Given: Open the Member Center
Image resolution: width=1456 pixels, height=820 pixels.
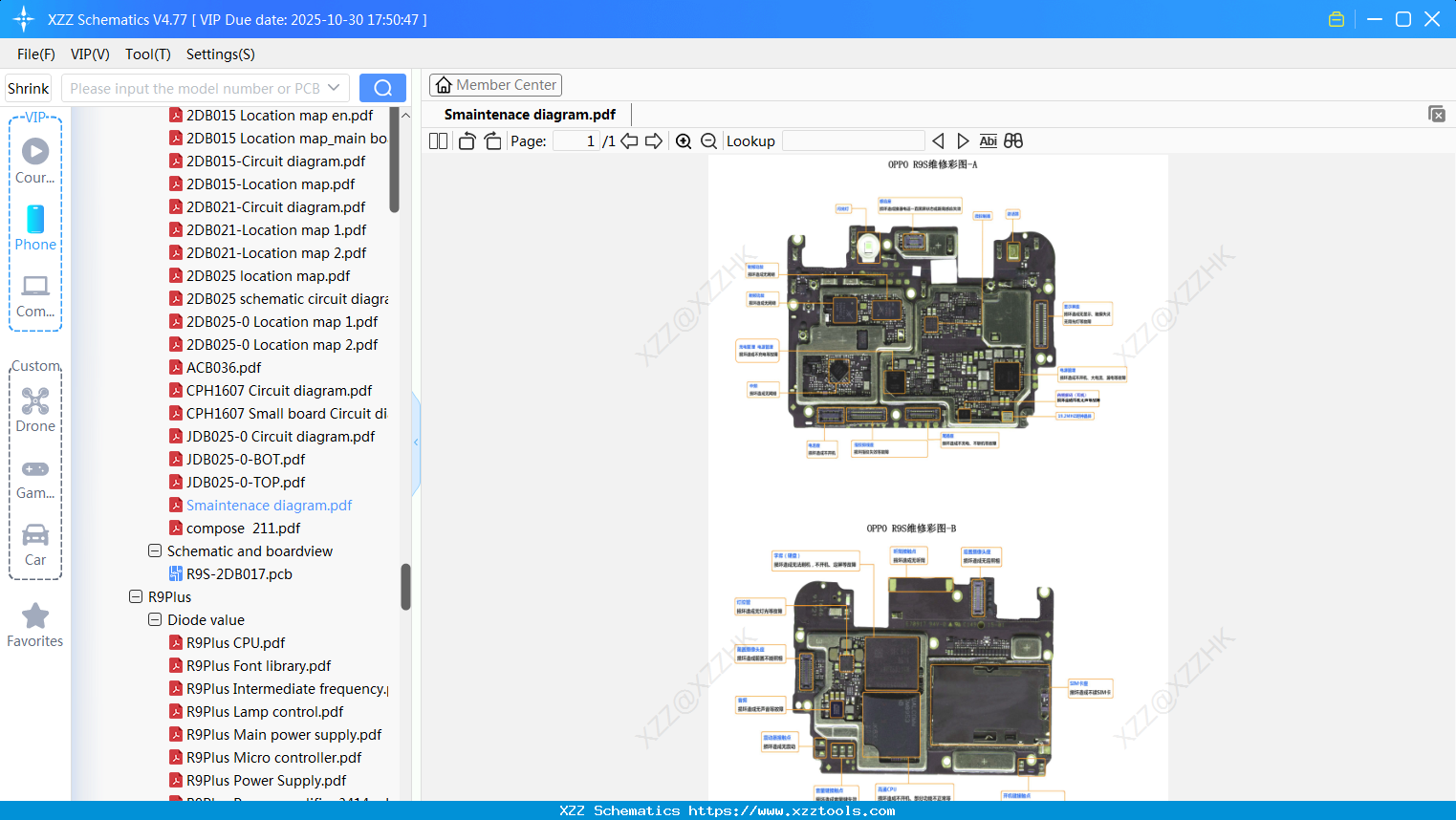Looking at the screenshot, I should (495, 85).
